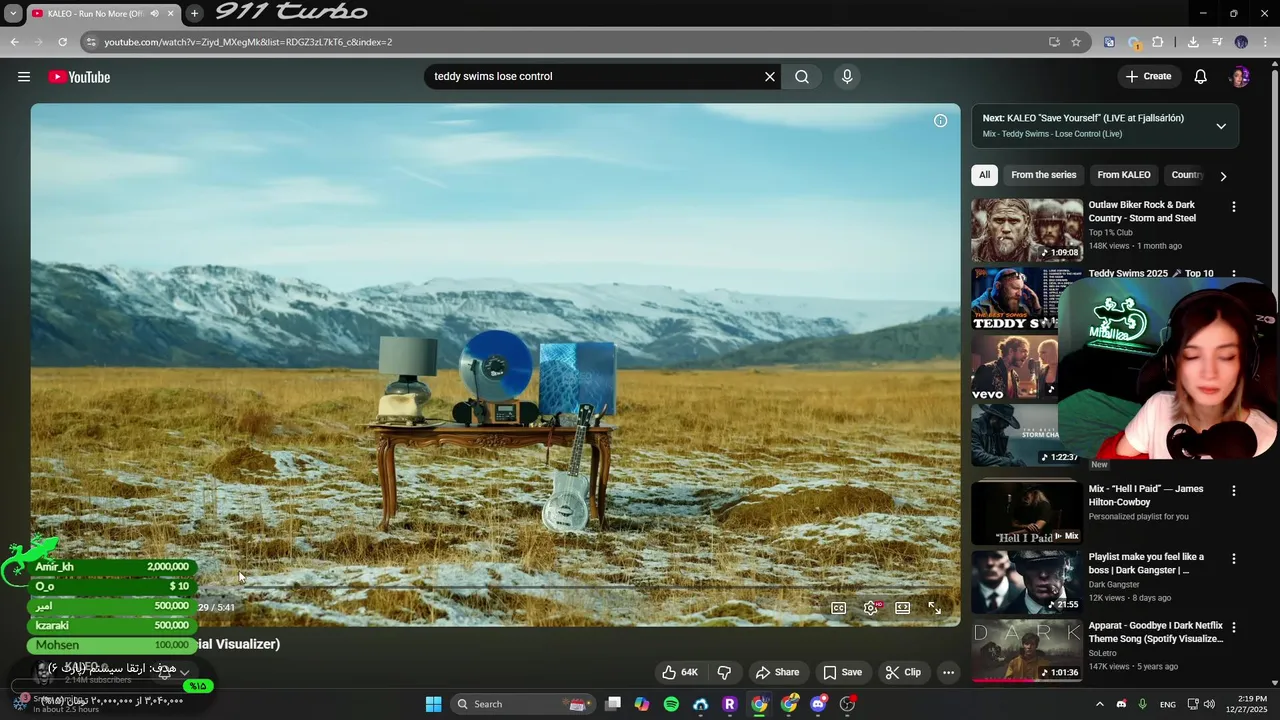Viewport: 1280px width, 720px height.
Task: Enter full screen on the video
Action: pos(935,608)
